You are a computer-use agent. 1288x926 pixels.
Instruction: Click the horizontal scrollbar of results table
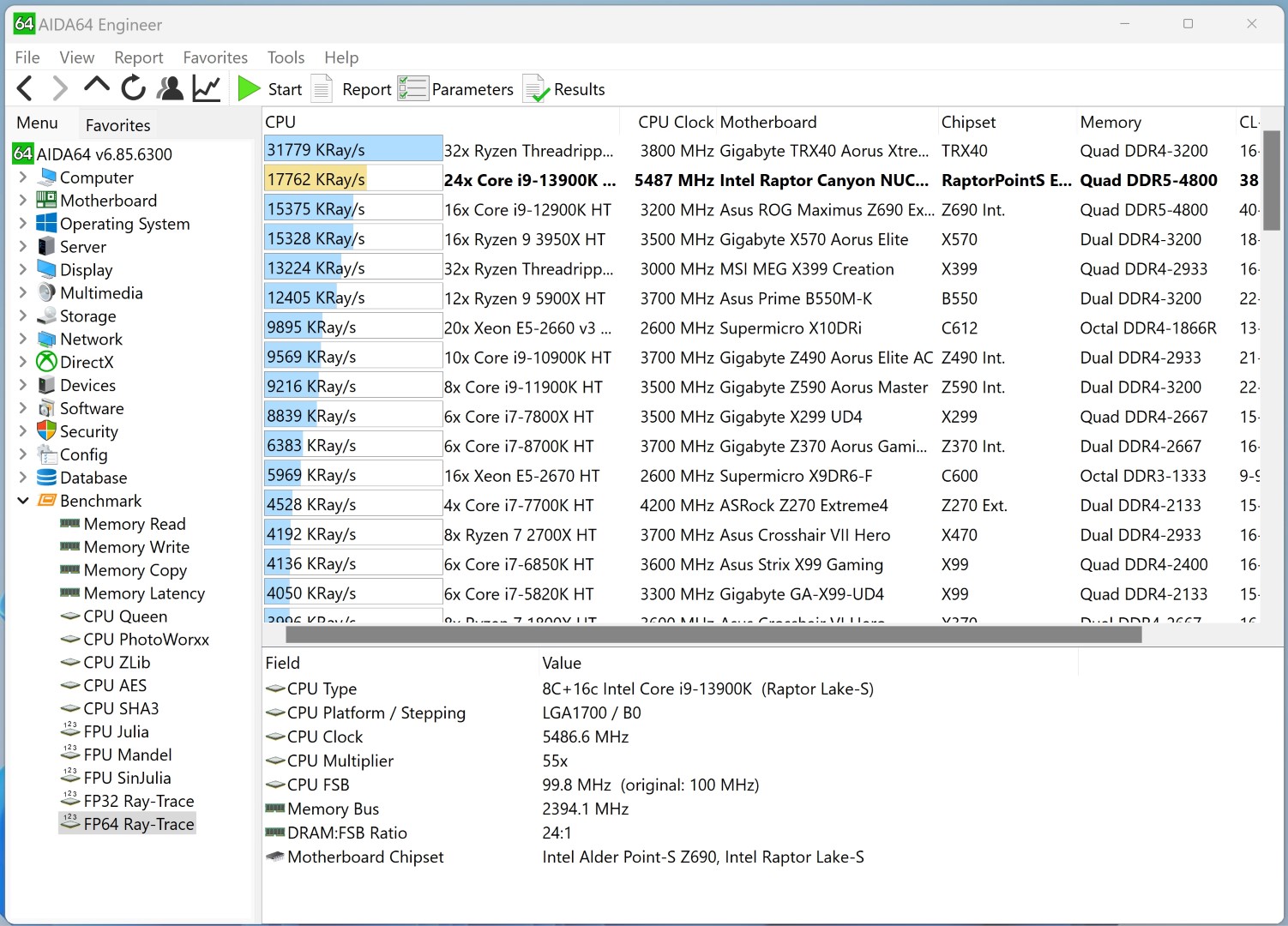click(x=713, y=634)
